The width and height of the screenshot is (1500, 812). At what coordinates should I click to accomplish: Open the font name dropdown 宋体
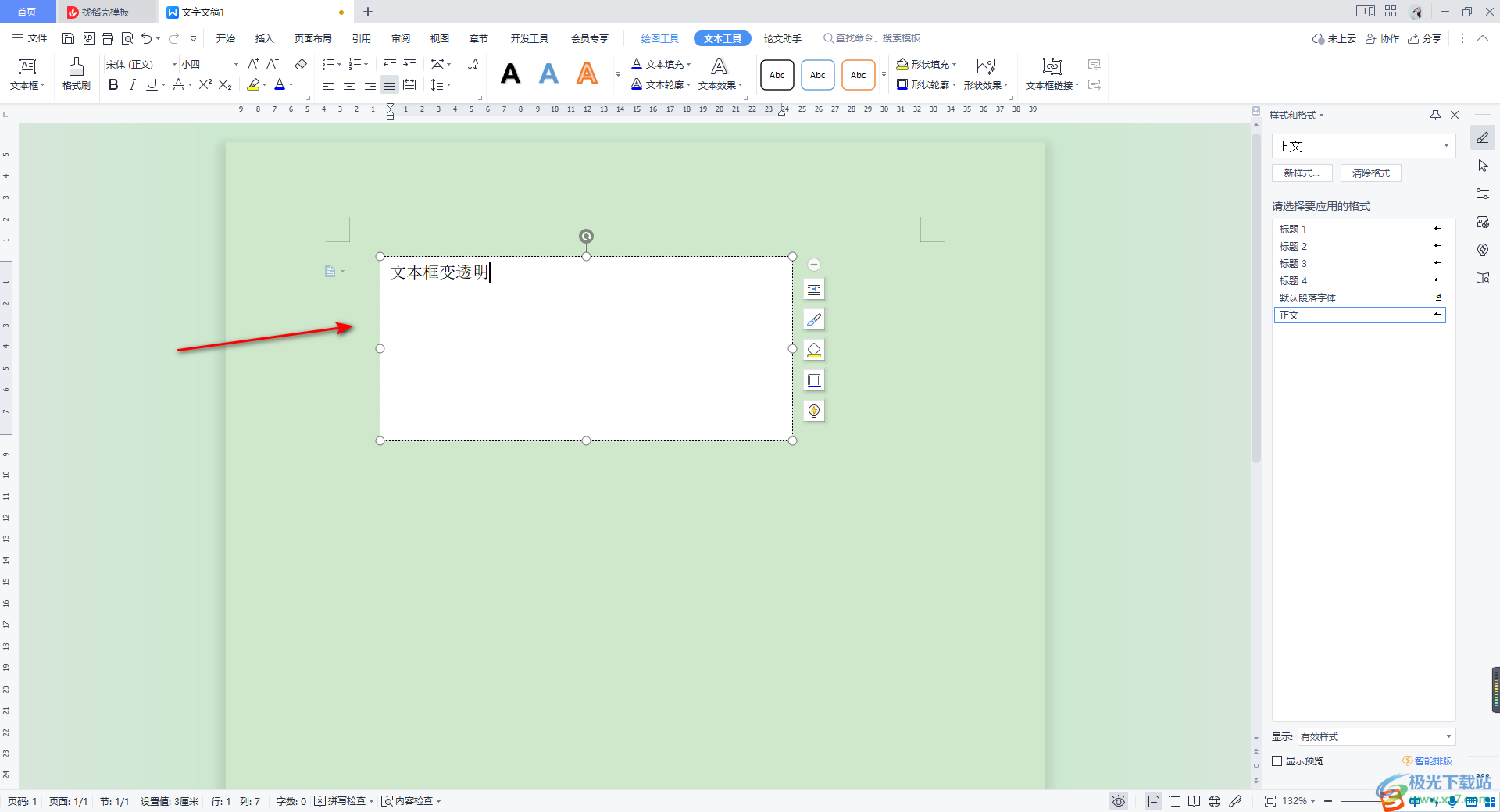(x=173, y=64)
